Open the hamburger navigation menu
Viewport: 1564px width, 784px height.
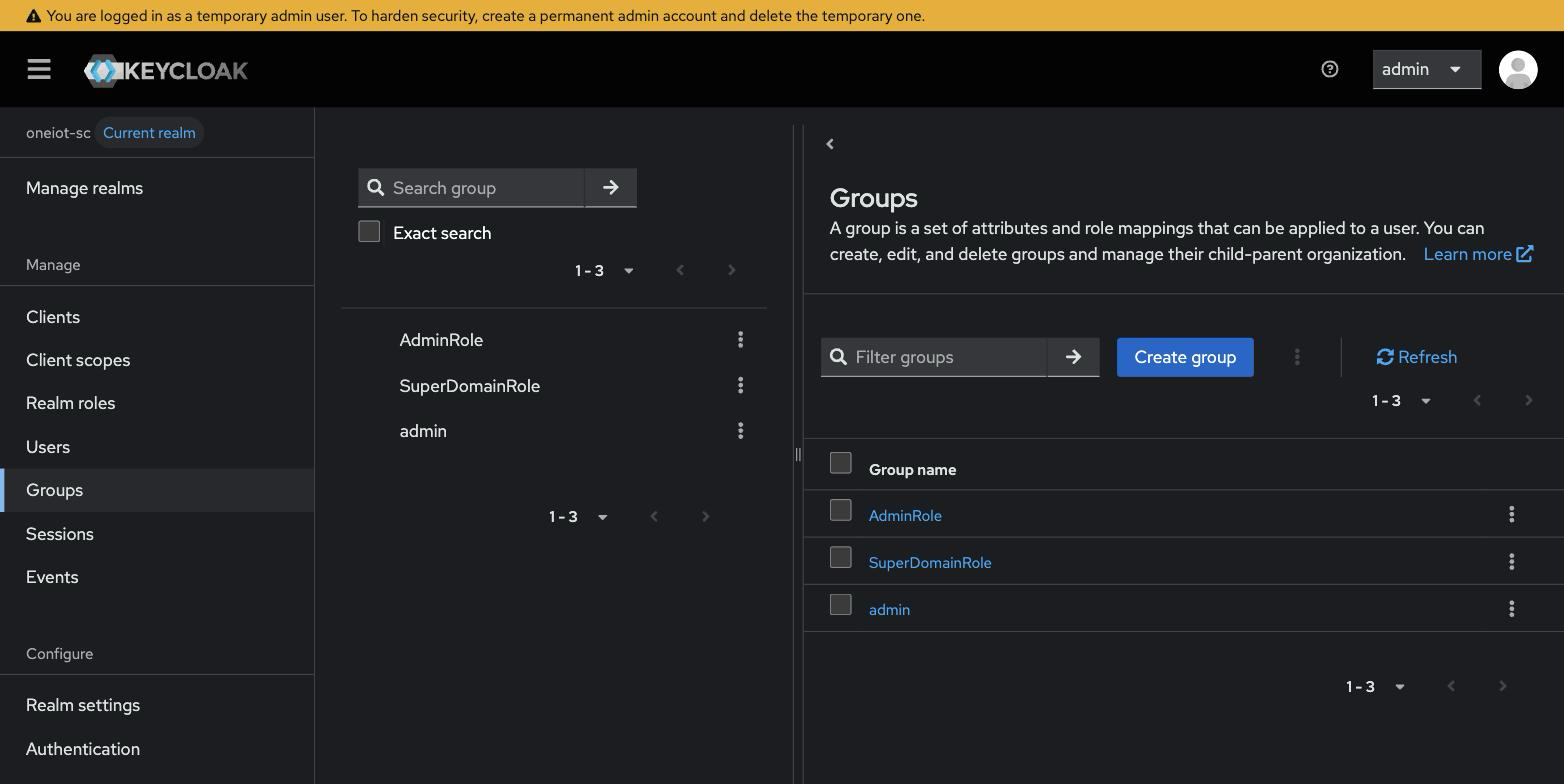click(39, 69)
